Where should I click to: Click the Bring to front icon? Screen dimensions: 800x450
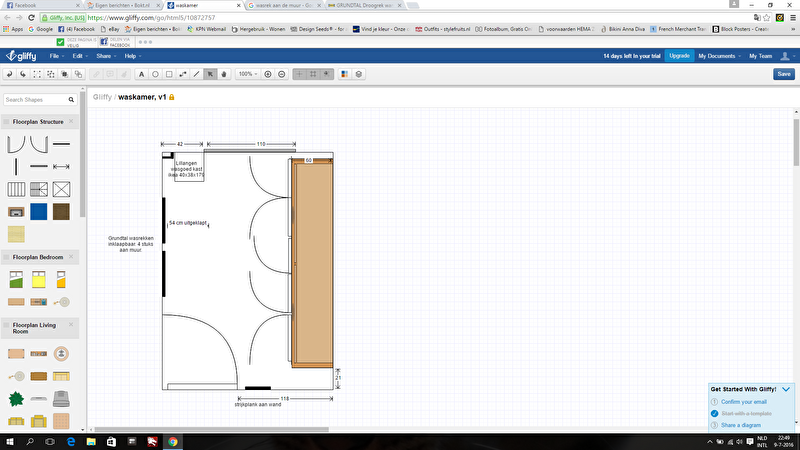[65, 74]
